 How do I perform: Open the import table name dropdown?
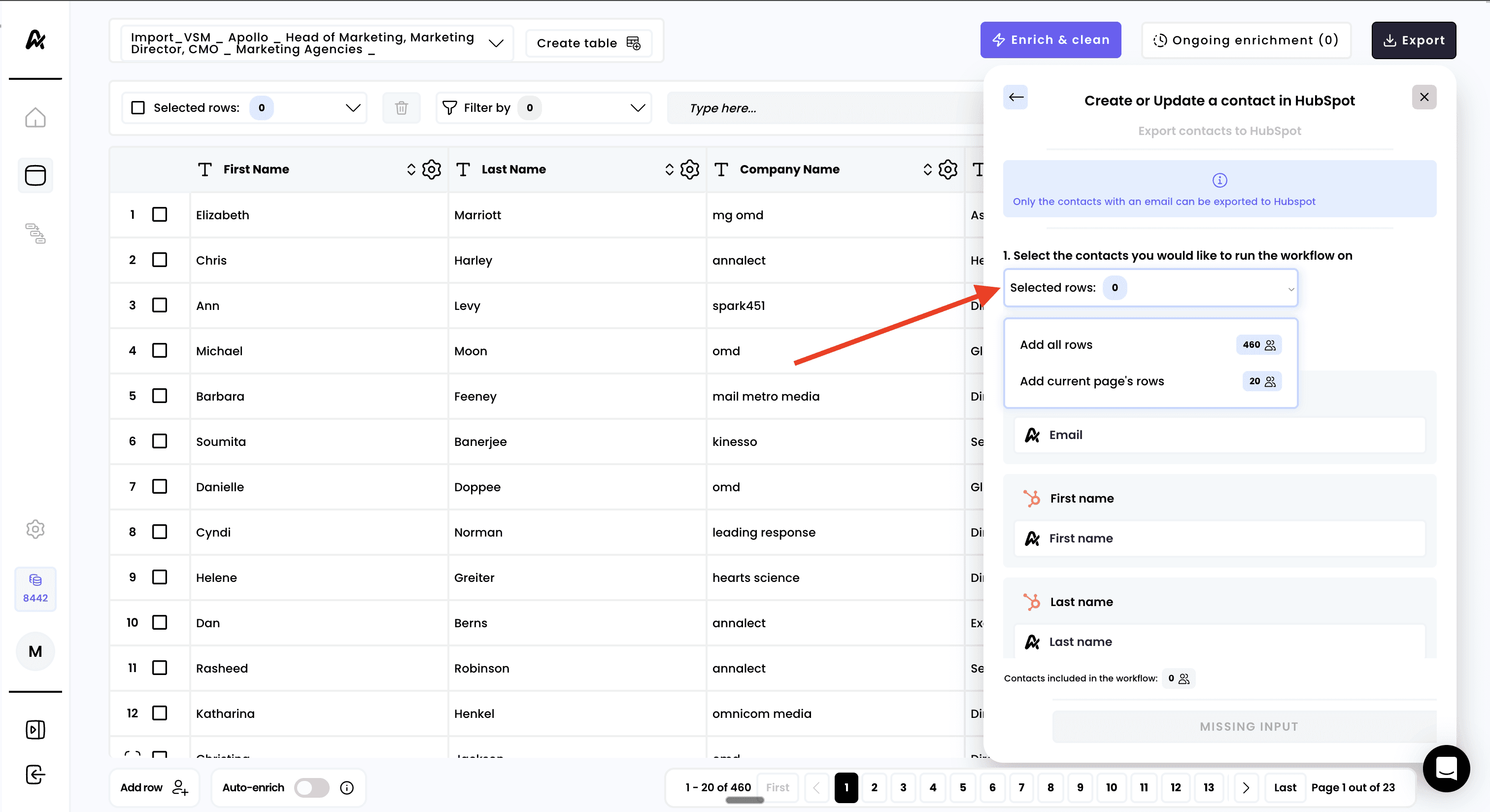point(496,43)
